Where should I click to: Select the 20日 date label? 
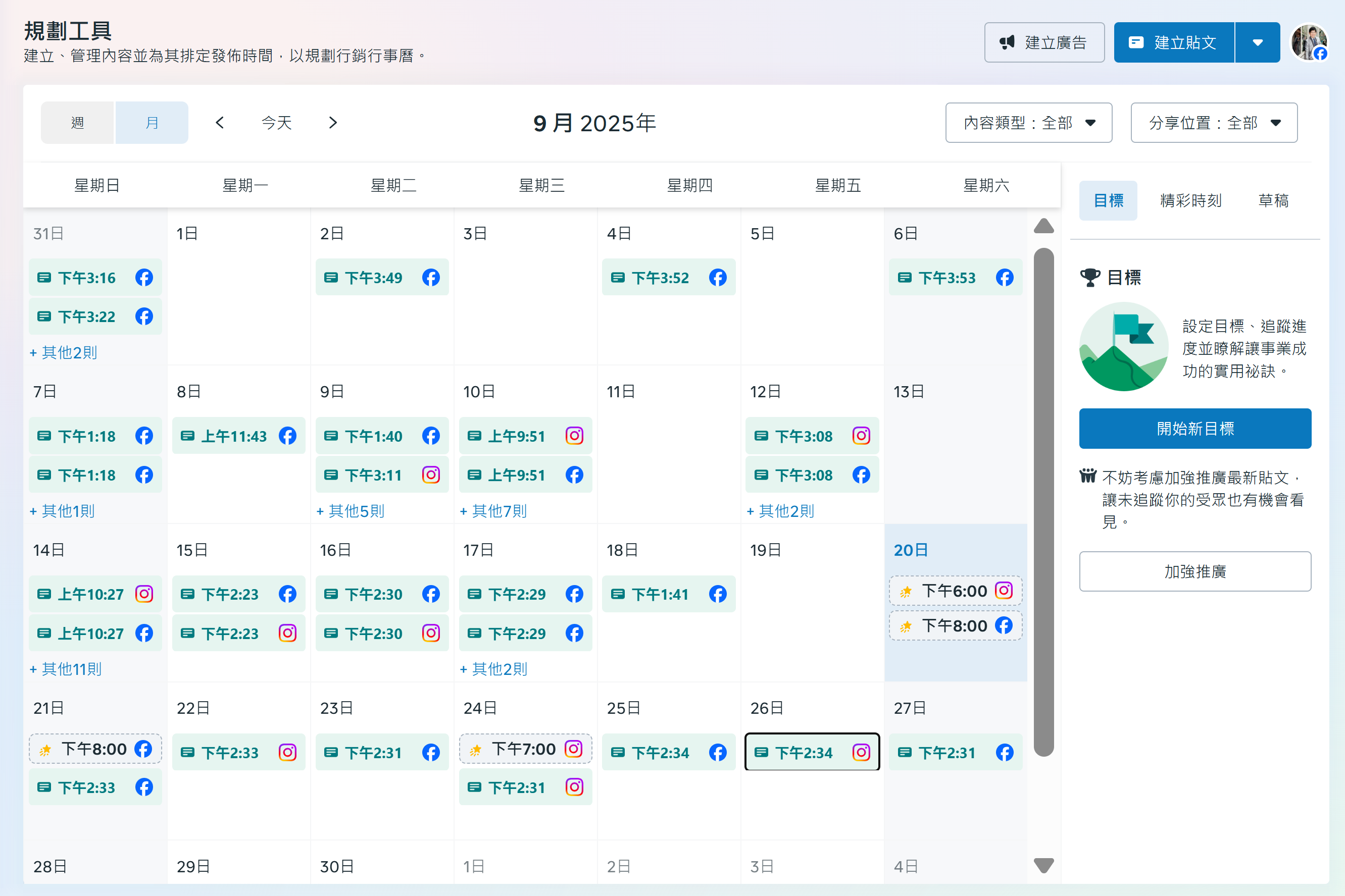[x=910, y=550]
